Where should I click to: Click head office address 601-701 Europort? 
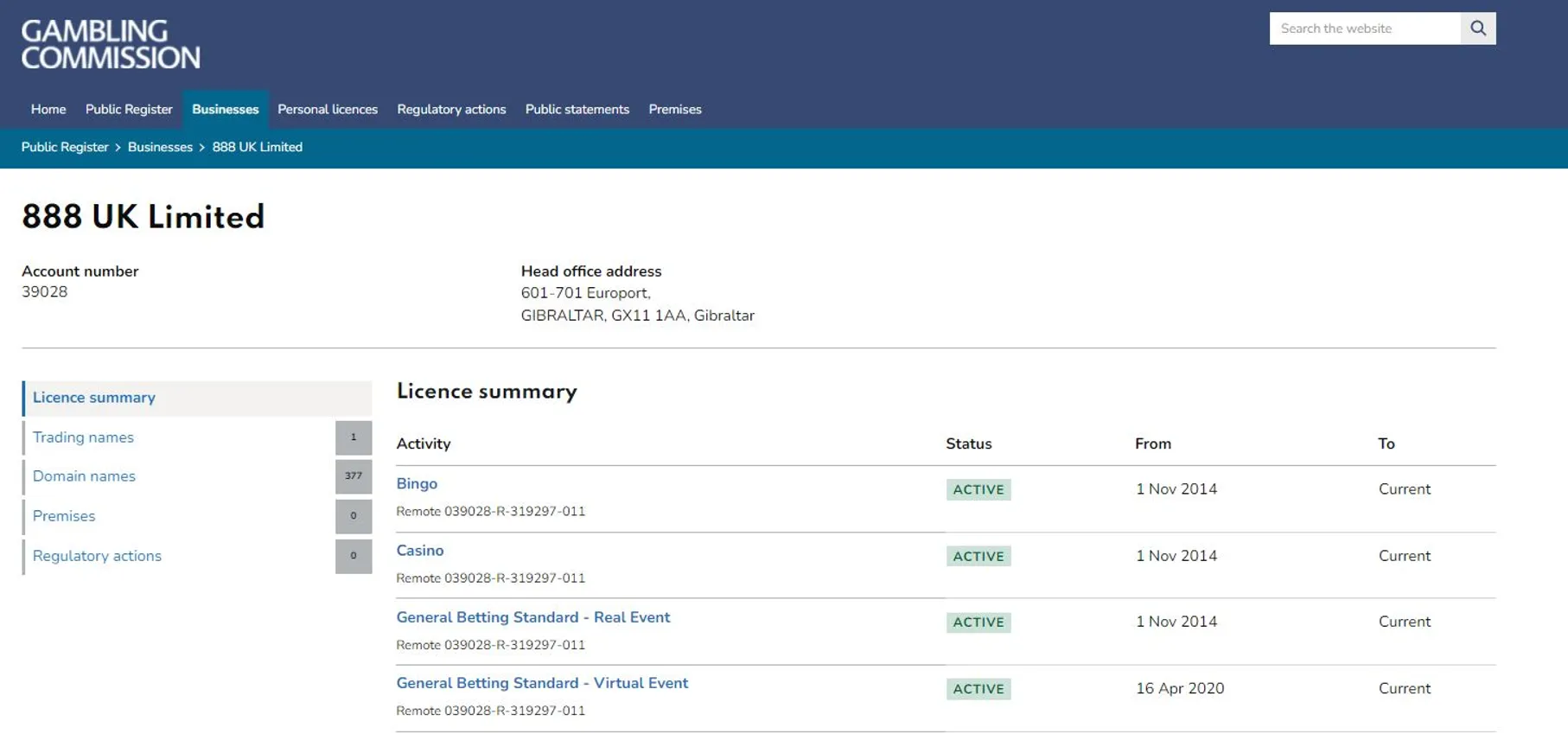[585, 293]
